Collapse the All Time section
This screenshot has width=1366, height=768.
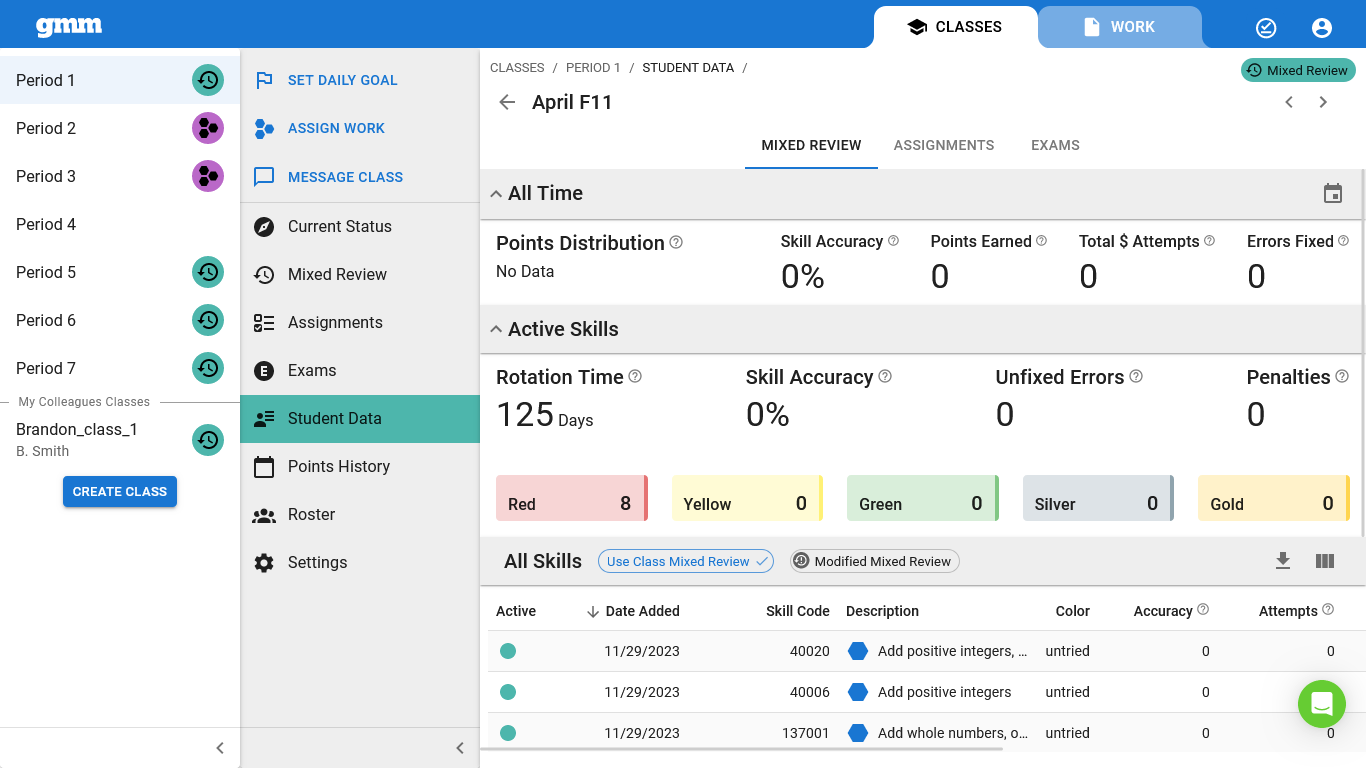pyautogui.click(x=496, y=194)
